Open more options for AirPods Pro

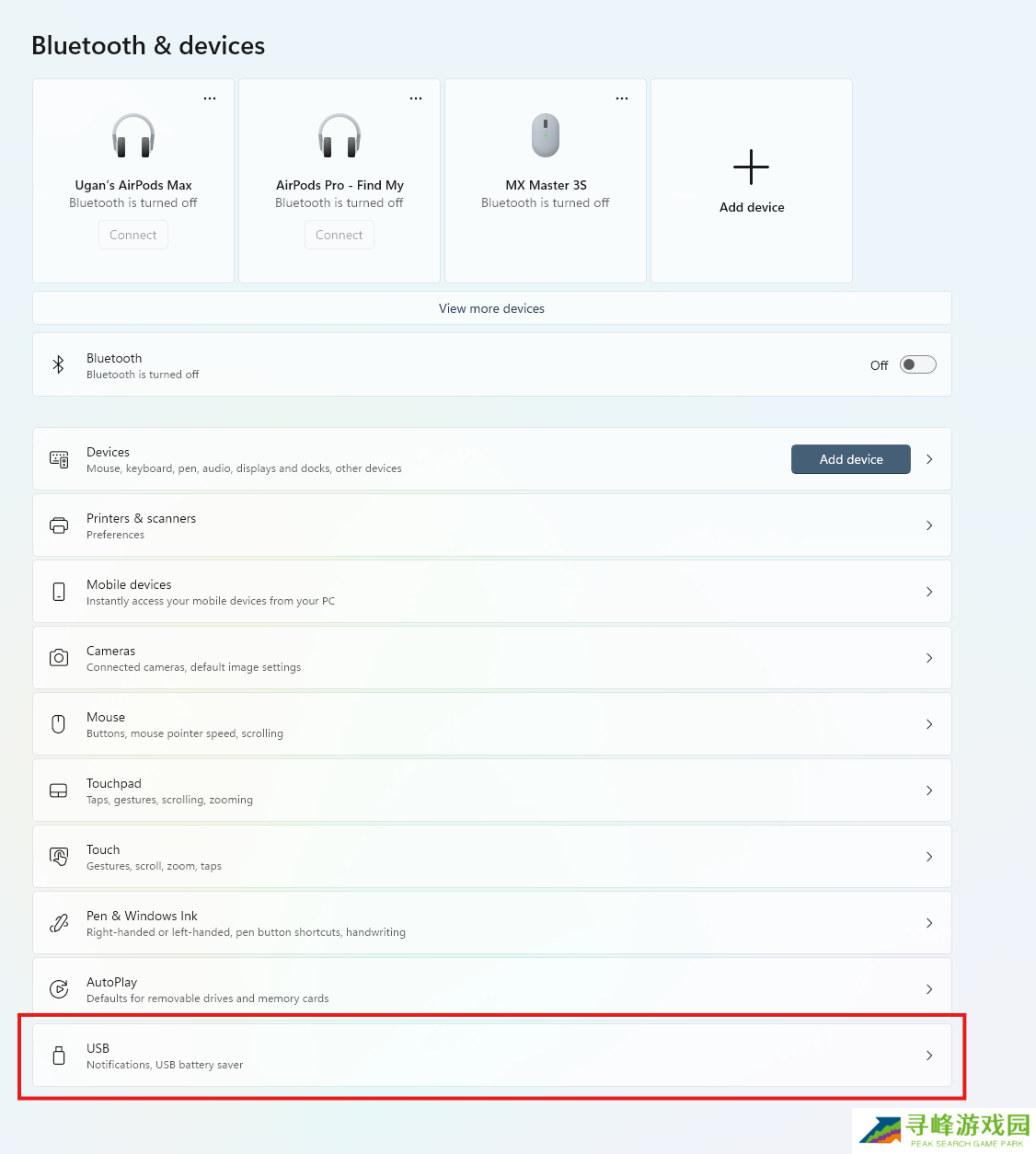click(x=416, y=98)
